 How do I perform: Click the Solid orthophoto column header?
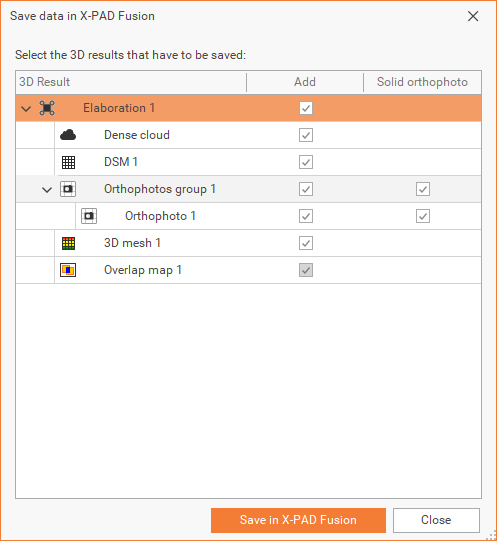click(422, 82)
